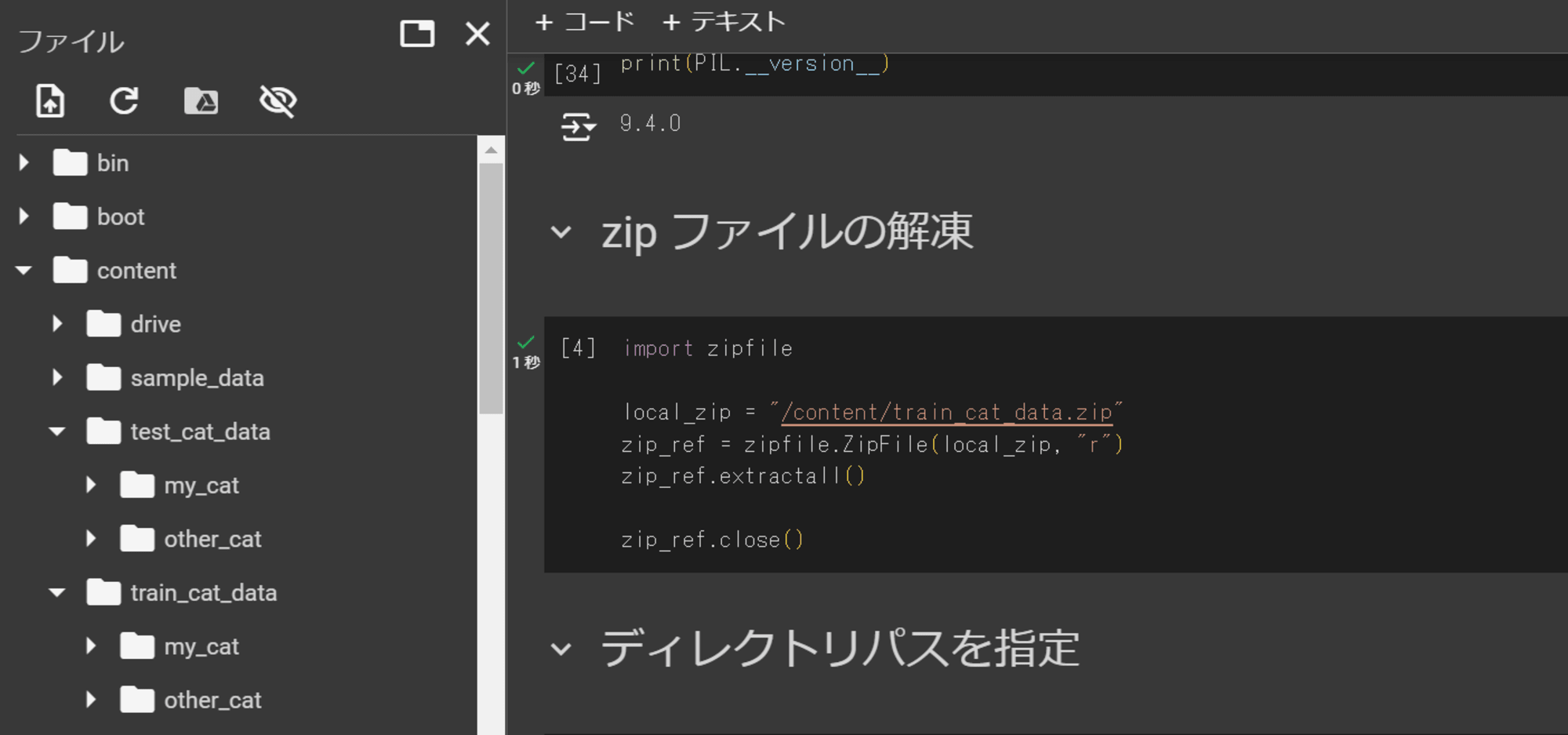Screen dimensions: 1568x735
Task: Close the ファイル side panel
Action: click(477, 34)
